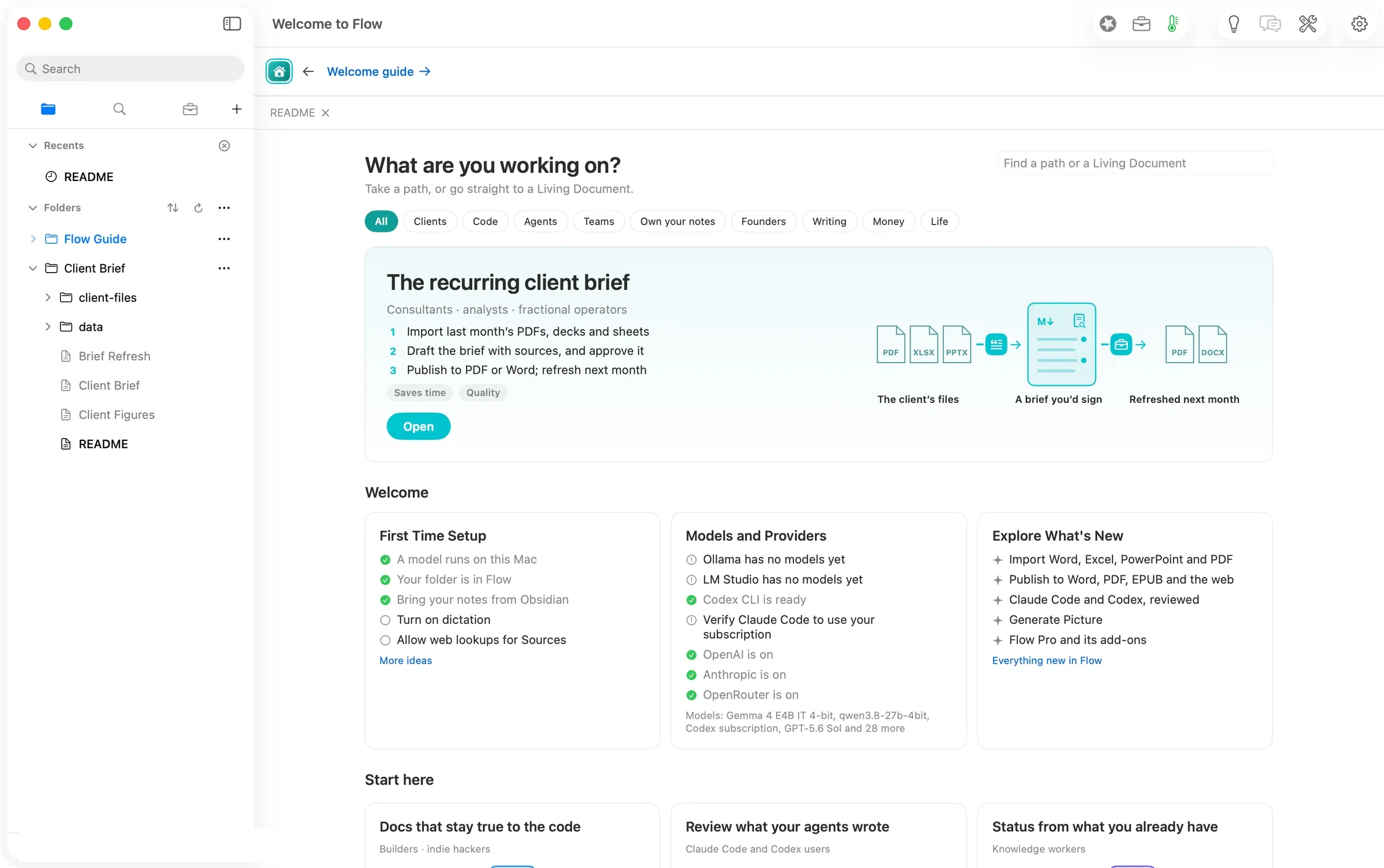Select the All filter chip
This screenshot has height=868, width=1384.
click(381, 221)
